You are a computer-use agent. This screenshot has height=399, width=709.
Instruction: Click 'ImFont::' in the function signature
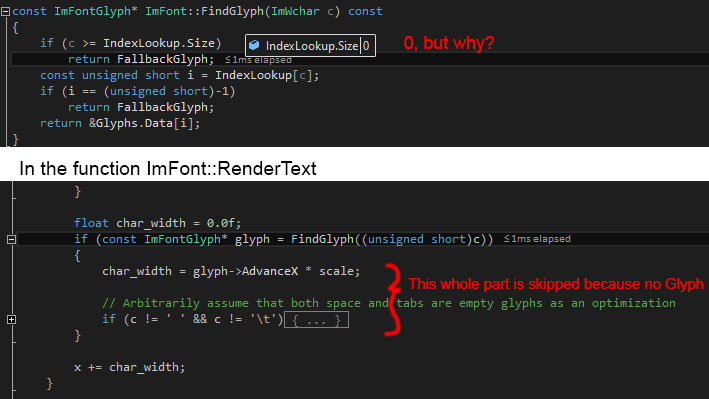pyautogui.click(x=173, y=11)
